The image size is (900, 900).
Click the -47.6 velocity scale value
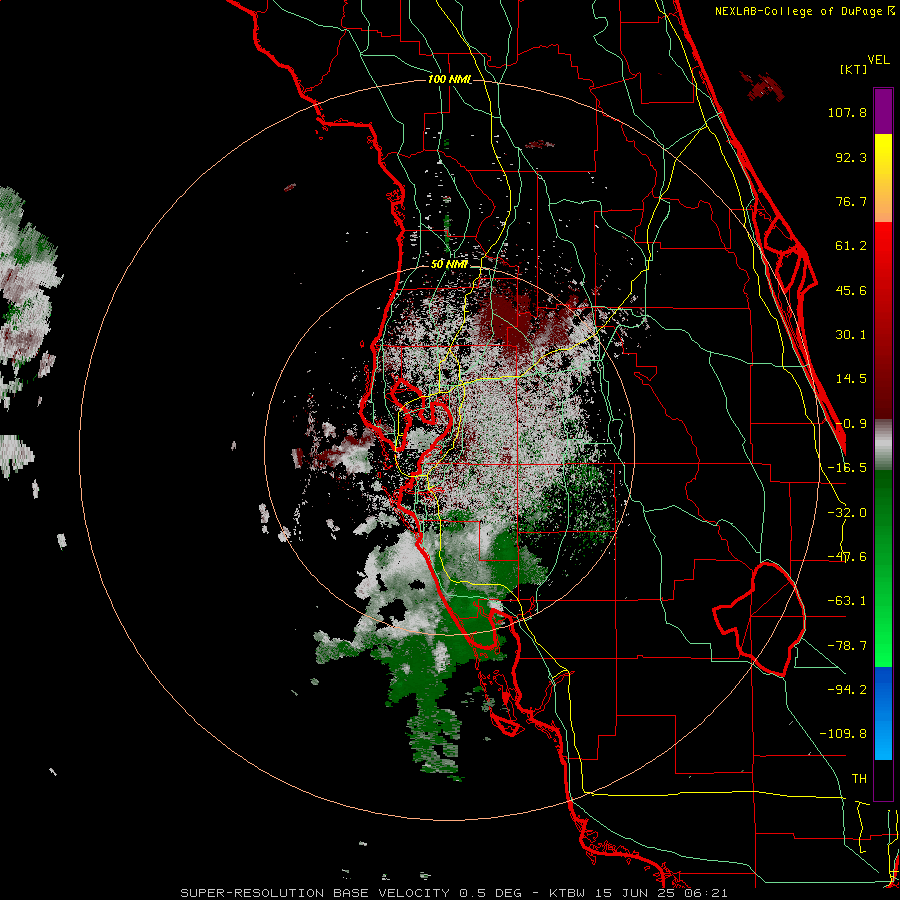point(847,557)
